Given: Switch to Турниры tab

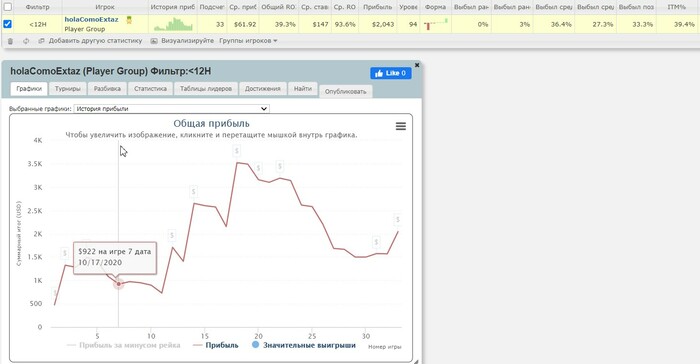Looking at the screenshot, I should click(67, 88).
